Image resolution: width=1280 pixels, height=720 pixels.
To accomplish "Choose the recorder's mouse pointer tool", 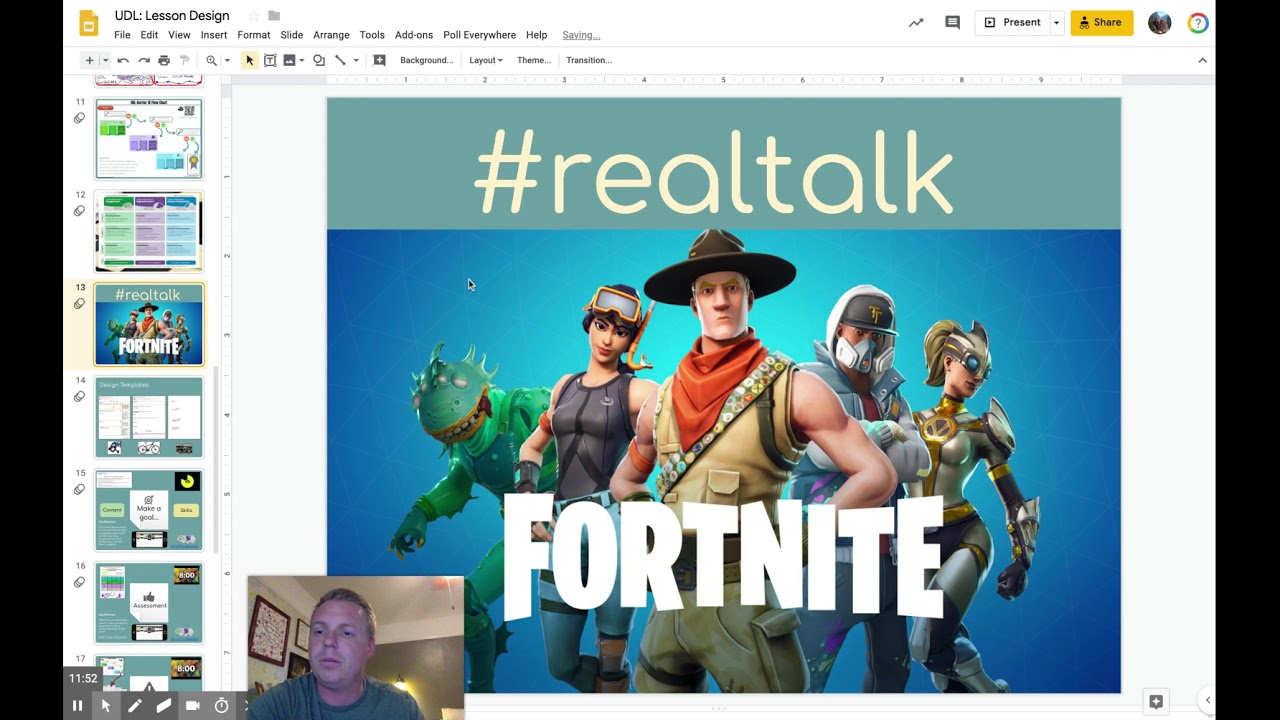I will (106, 706).
